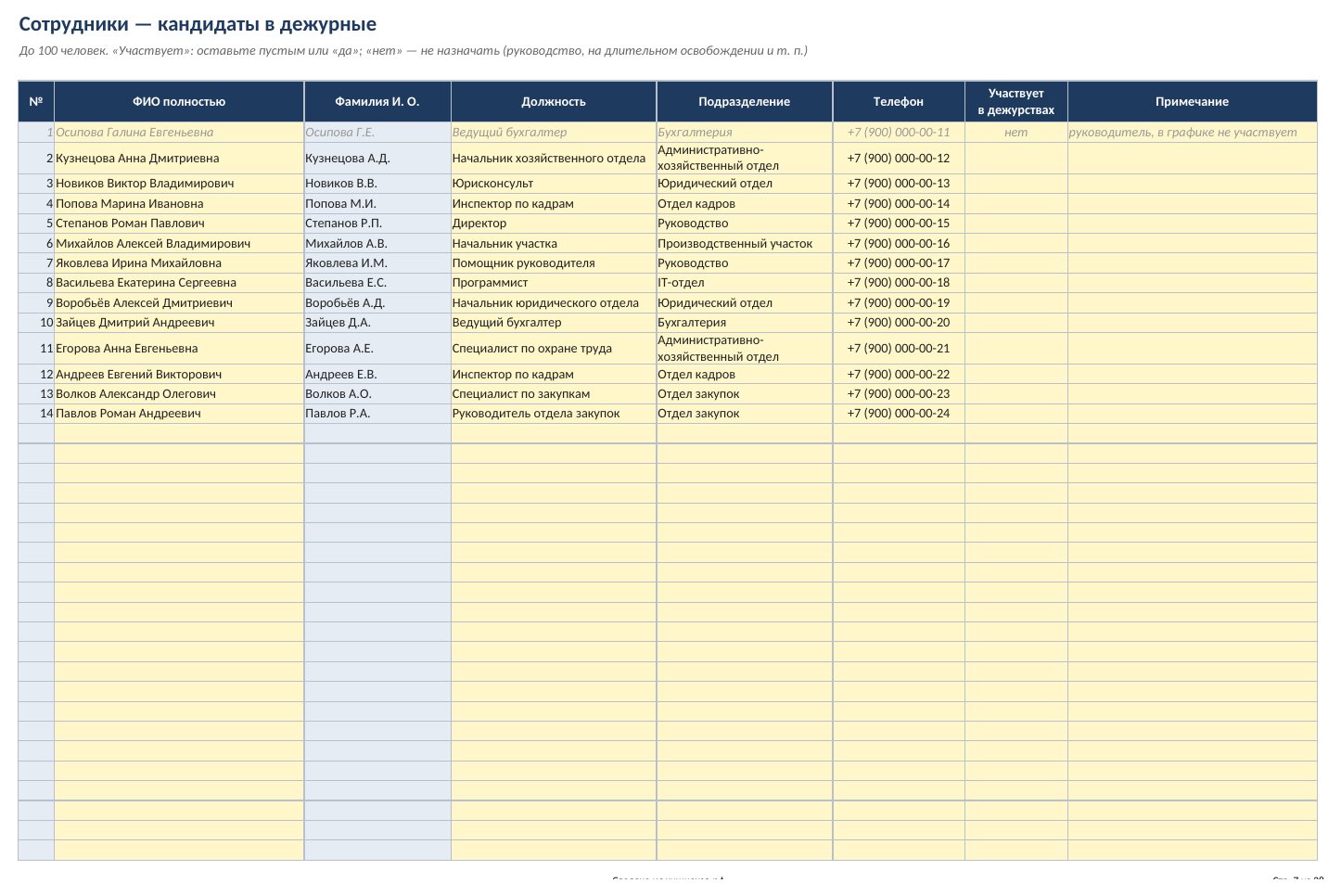This screenshot has width=1341, height=896.
Task: Select the department cell "IT-отдел"
Action: pyautogui.click(x=745, y=283)
